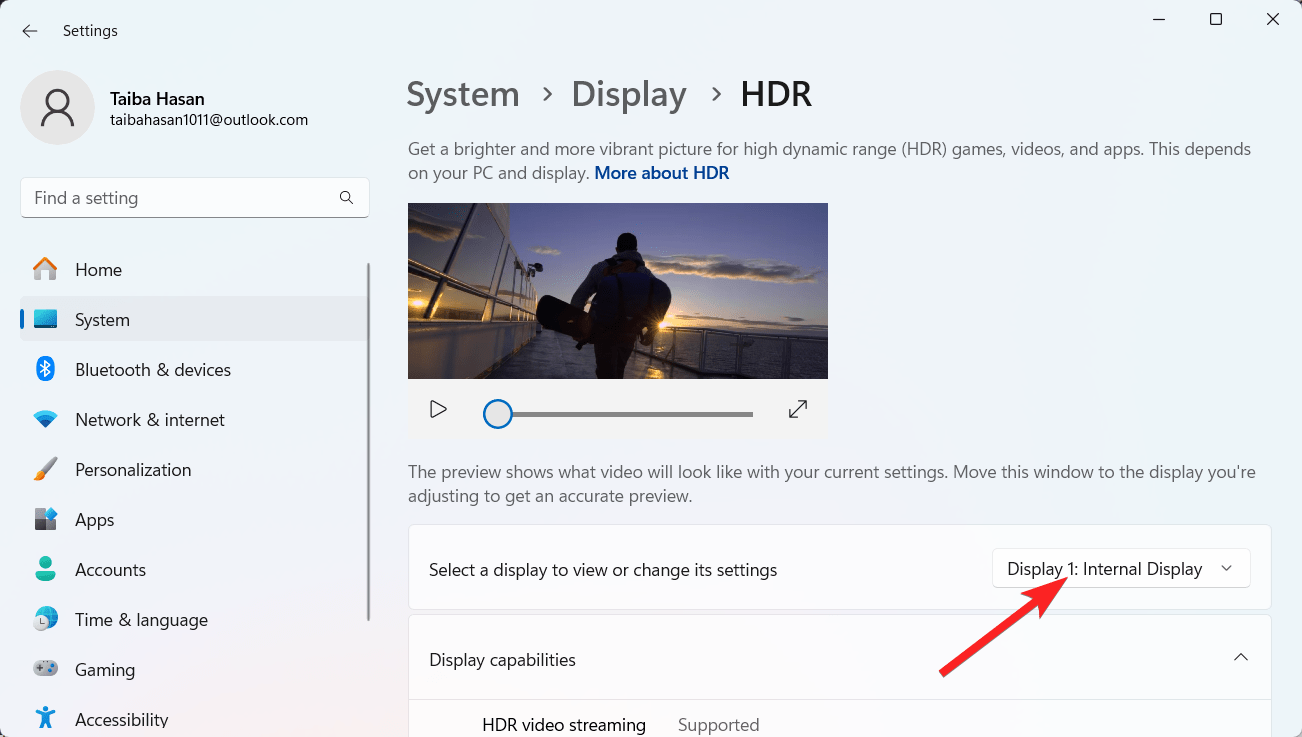The image size is (1302, 737).
Task: Open the user profile avatar
Action: coord(57,107)
